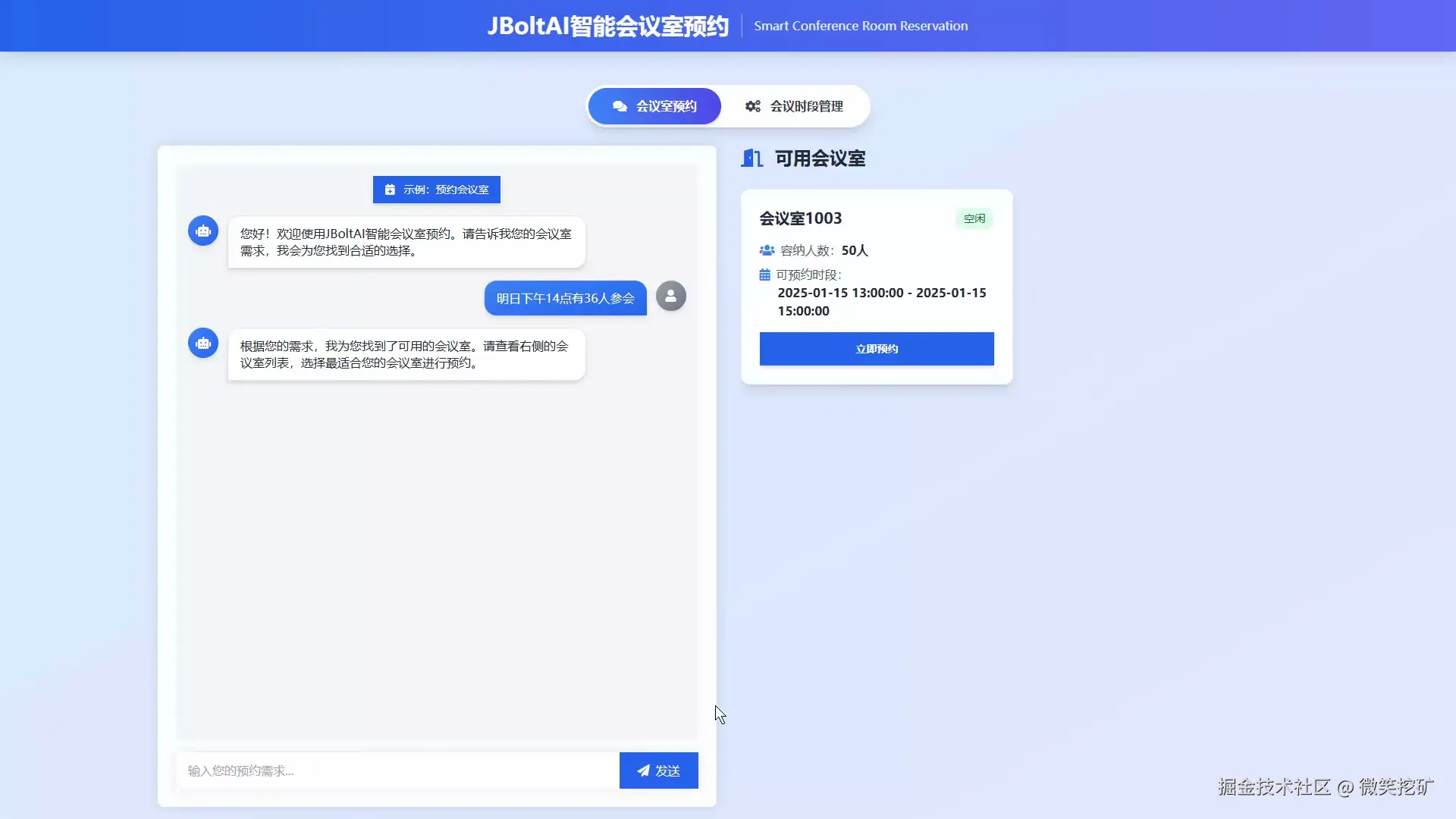The image size is (1456, 819).
Task: Click the welcome message bubble from the bot
Action: pyautogui.click(x=406, y=243)
